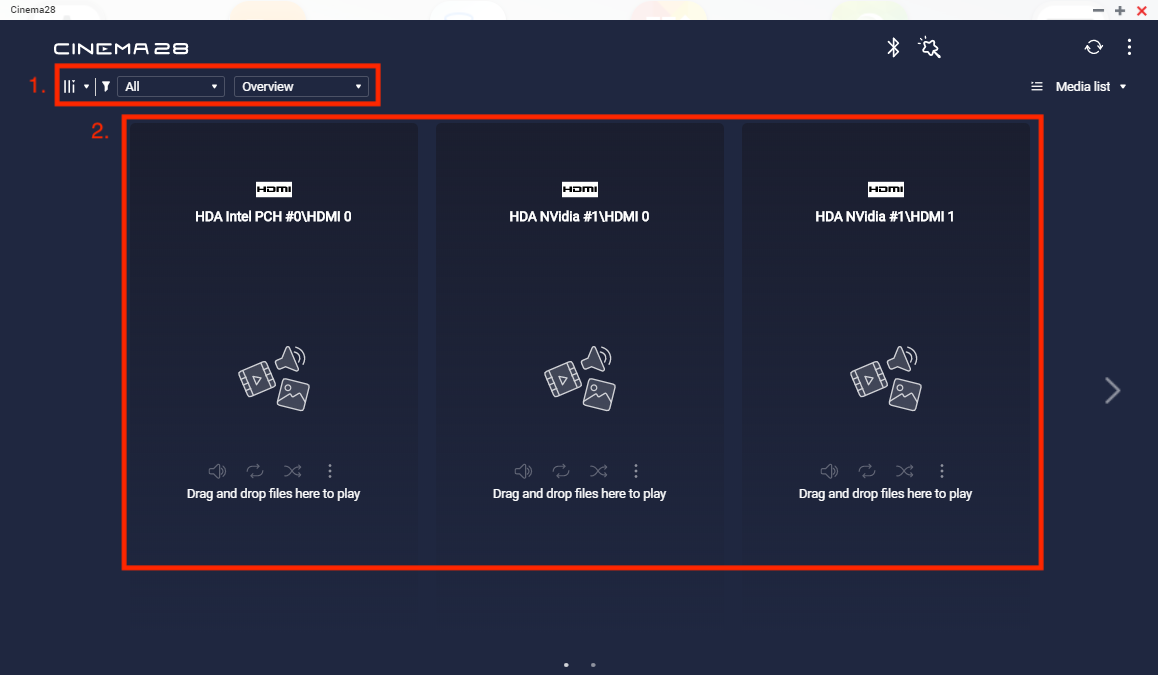Toggle shuffle on HDA NVidia HDMI 0 card

coord(598,471)
